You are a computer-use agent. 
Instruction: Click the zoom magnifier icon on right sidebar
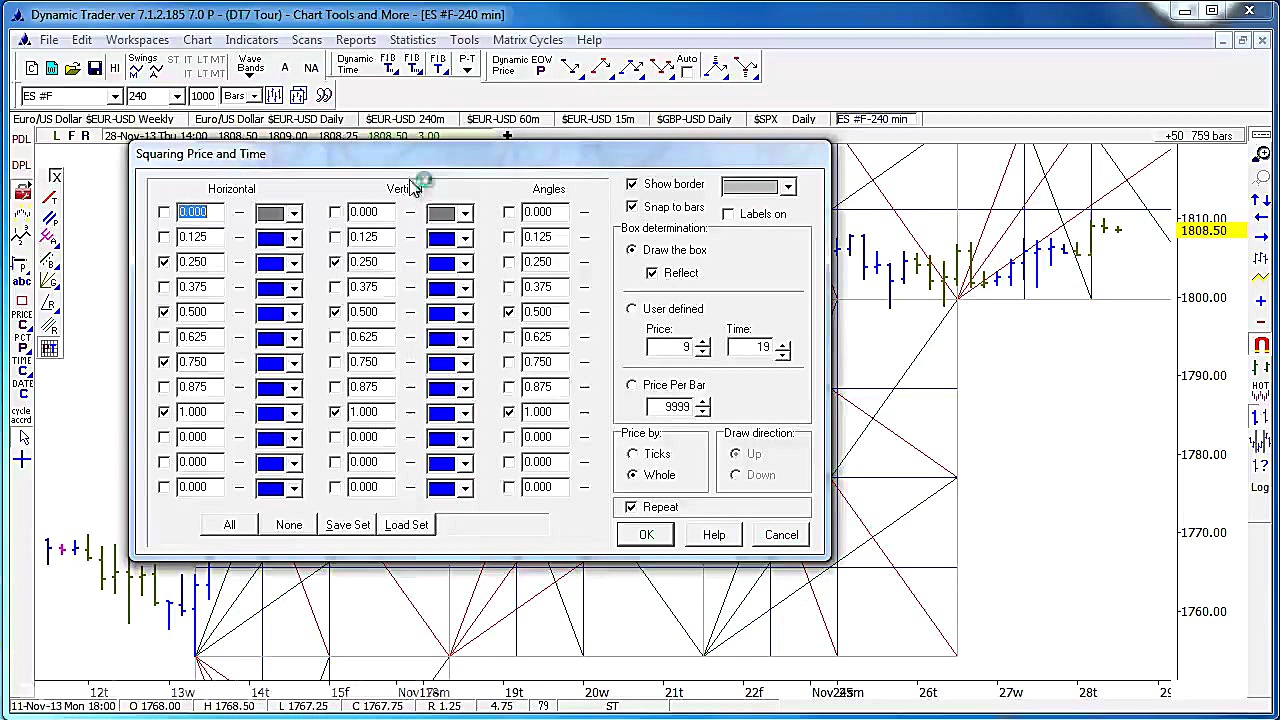1261,154
